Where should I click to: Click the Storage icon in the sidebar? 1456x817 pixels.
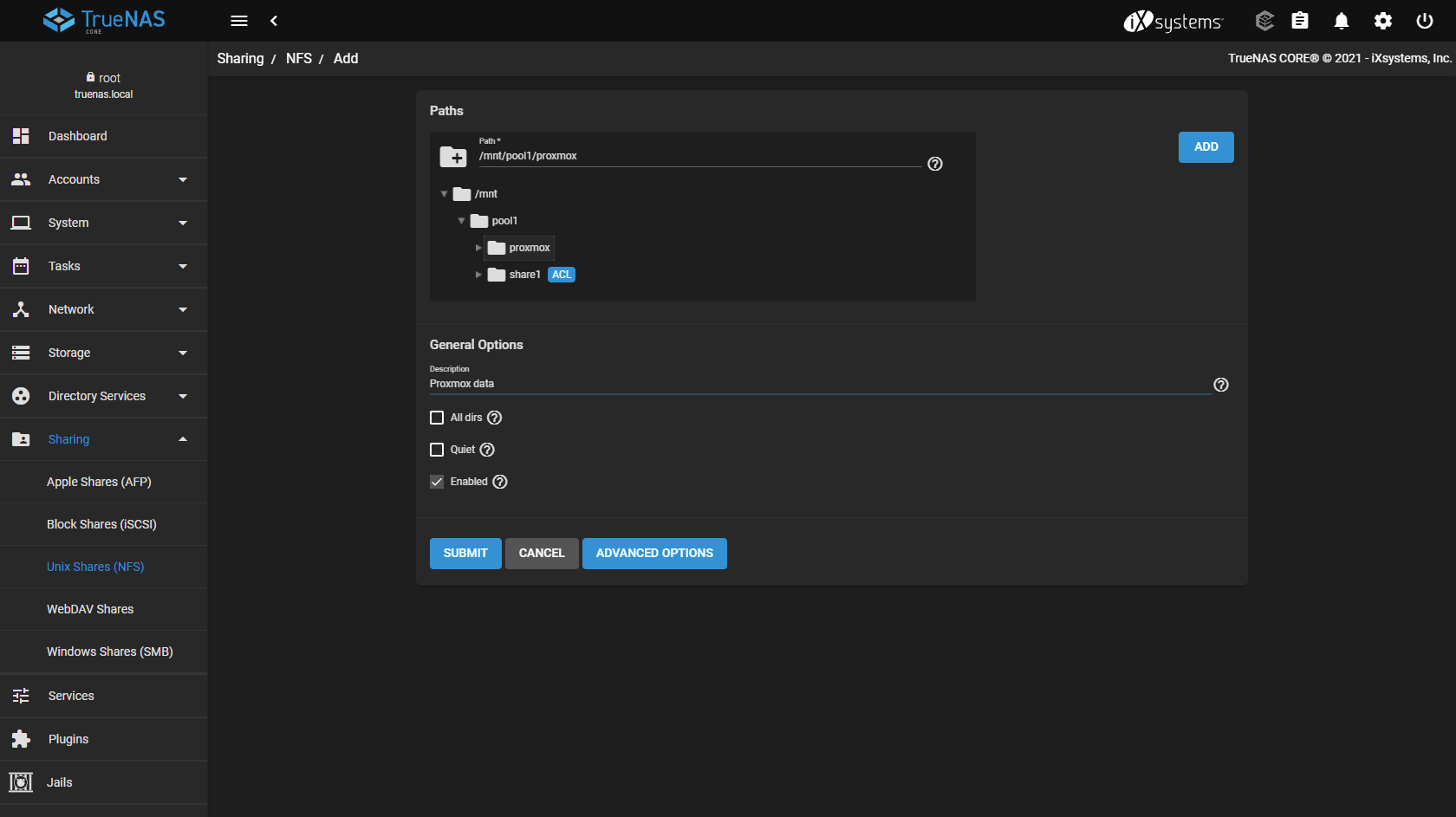(21, 353)
